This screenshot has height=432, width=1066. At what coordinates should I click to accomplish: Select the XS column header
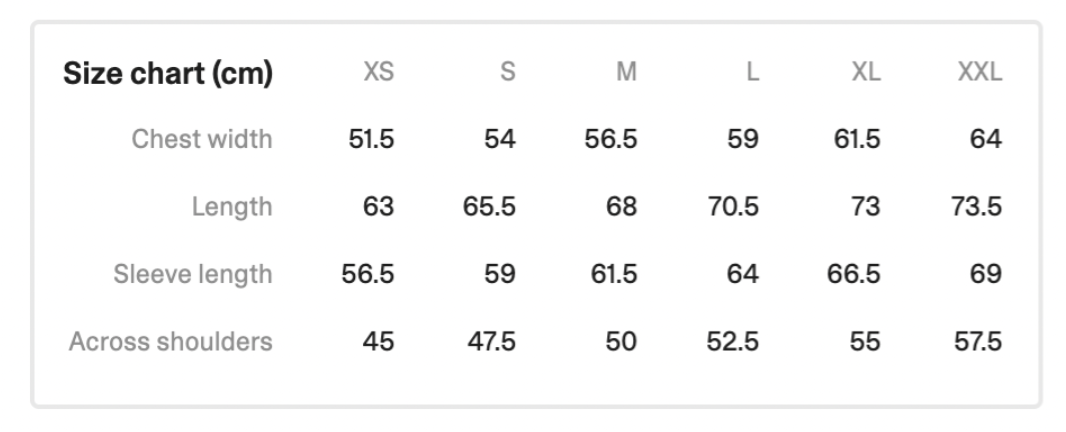coord(377,73)
